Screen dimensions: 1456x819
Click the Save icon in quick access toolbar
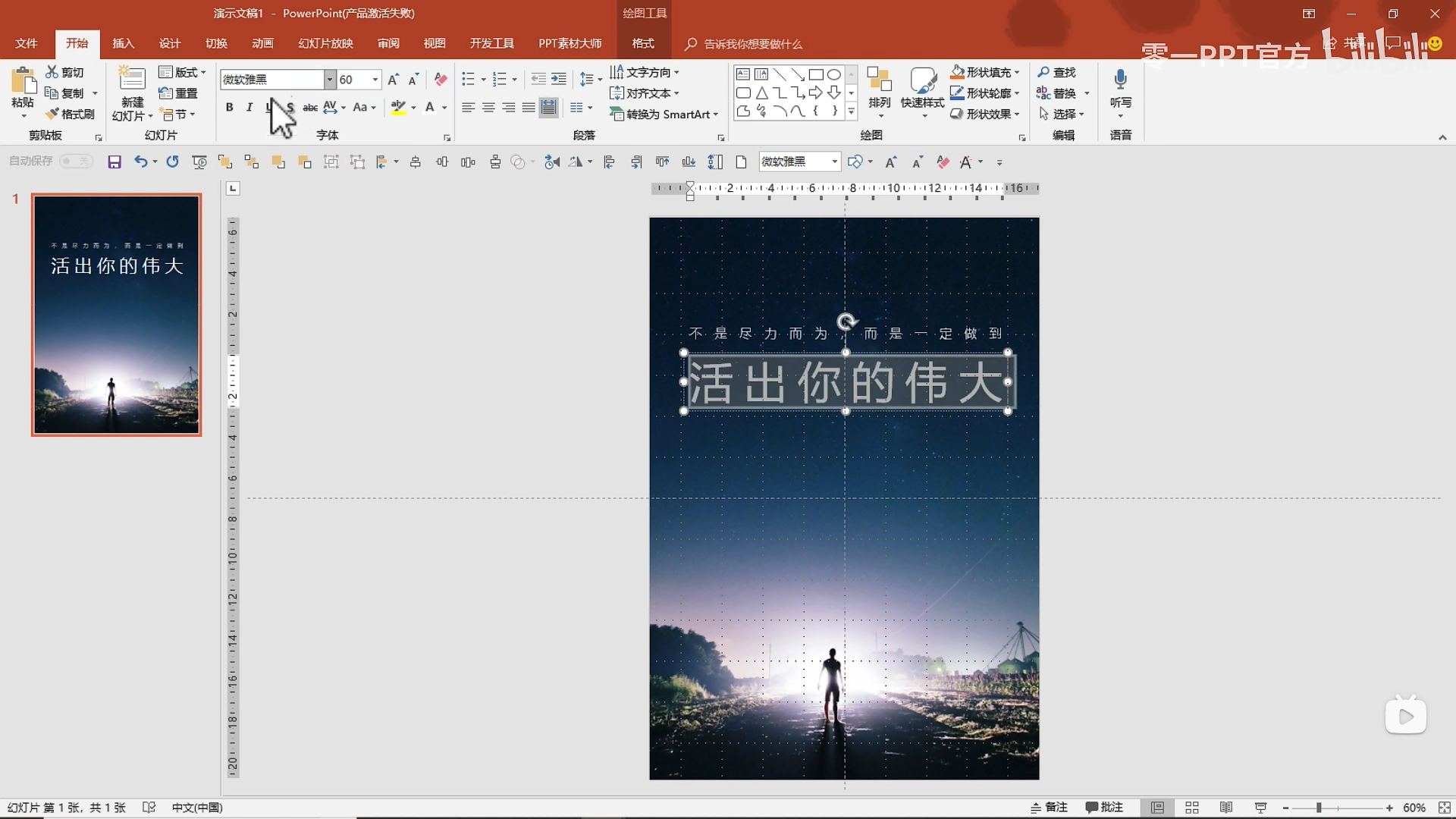point(115,162)
